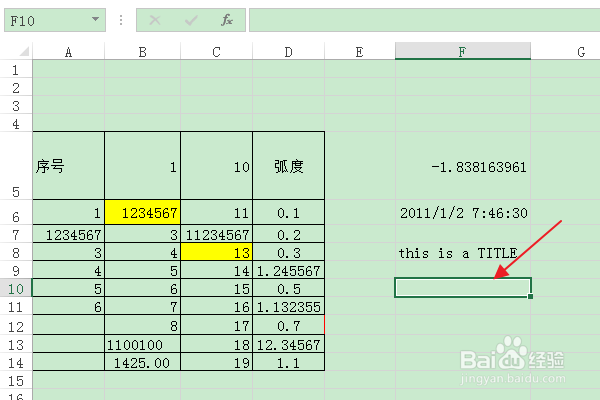The height and width of the screenshot is (400, 600).
Task: Click cell with date 2011/1/2 7:46:30
Action: coord(463,212)
